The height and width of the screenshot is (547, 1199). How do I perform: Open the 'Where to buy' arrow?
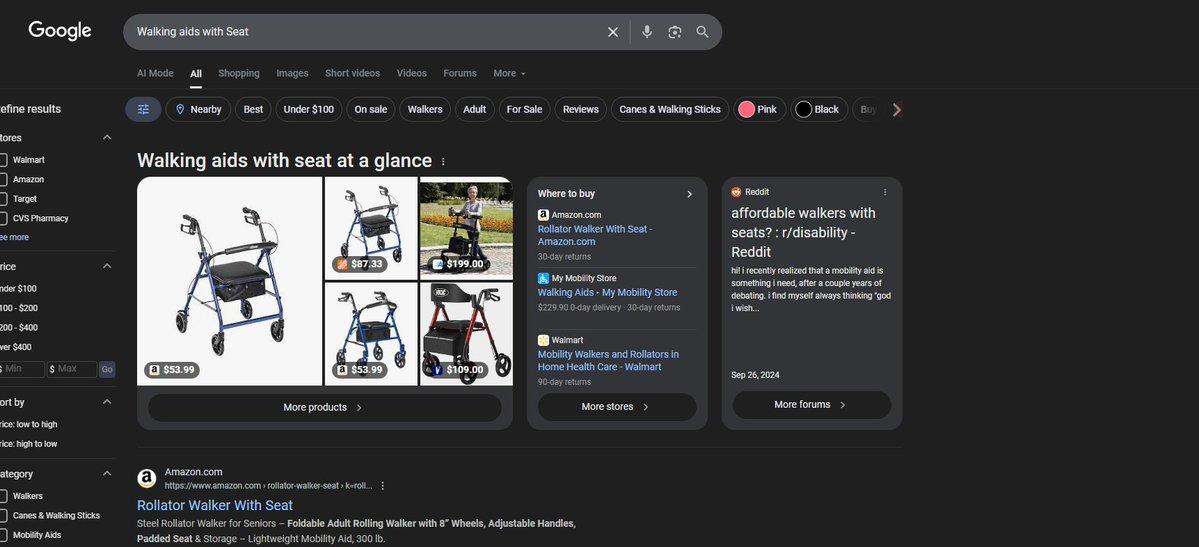(x=689, y=194)
